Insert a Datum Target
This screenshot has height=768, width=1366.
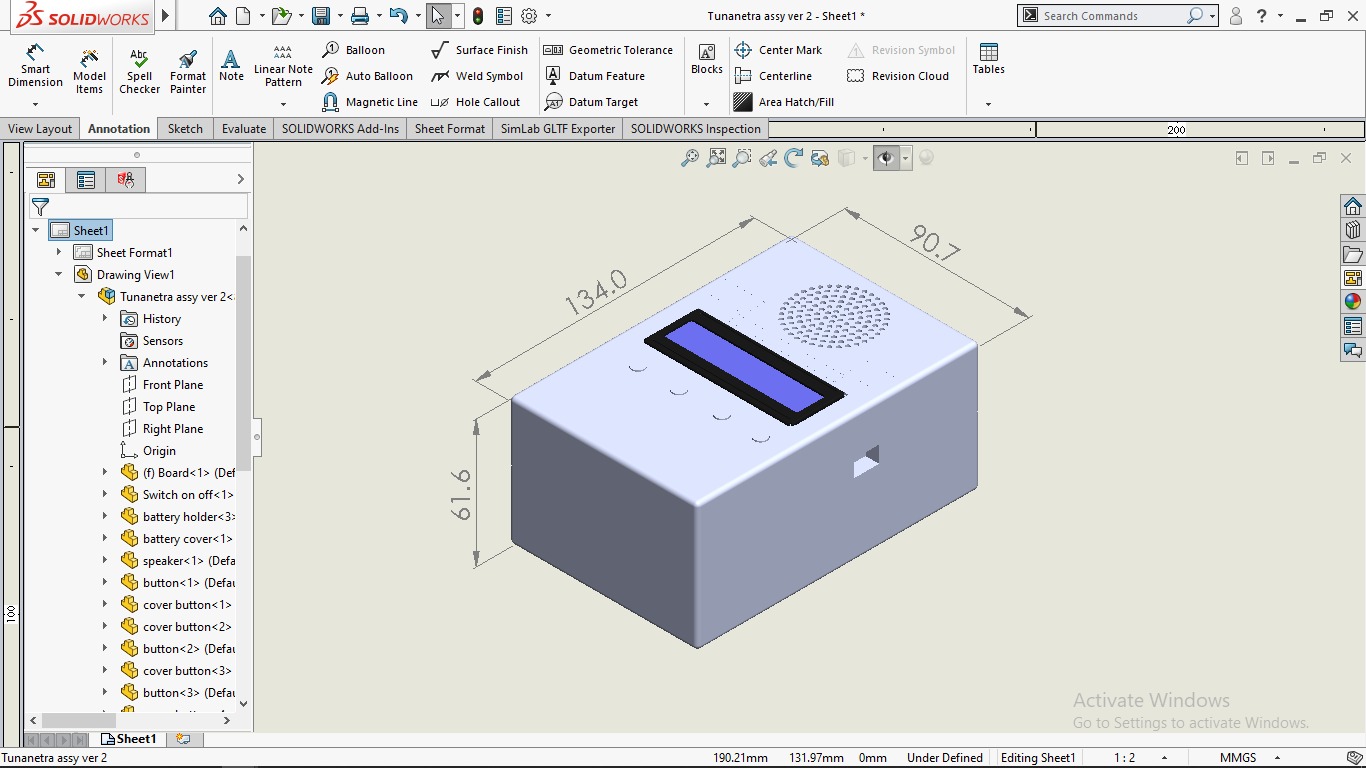click(x=593, y=102)
